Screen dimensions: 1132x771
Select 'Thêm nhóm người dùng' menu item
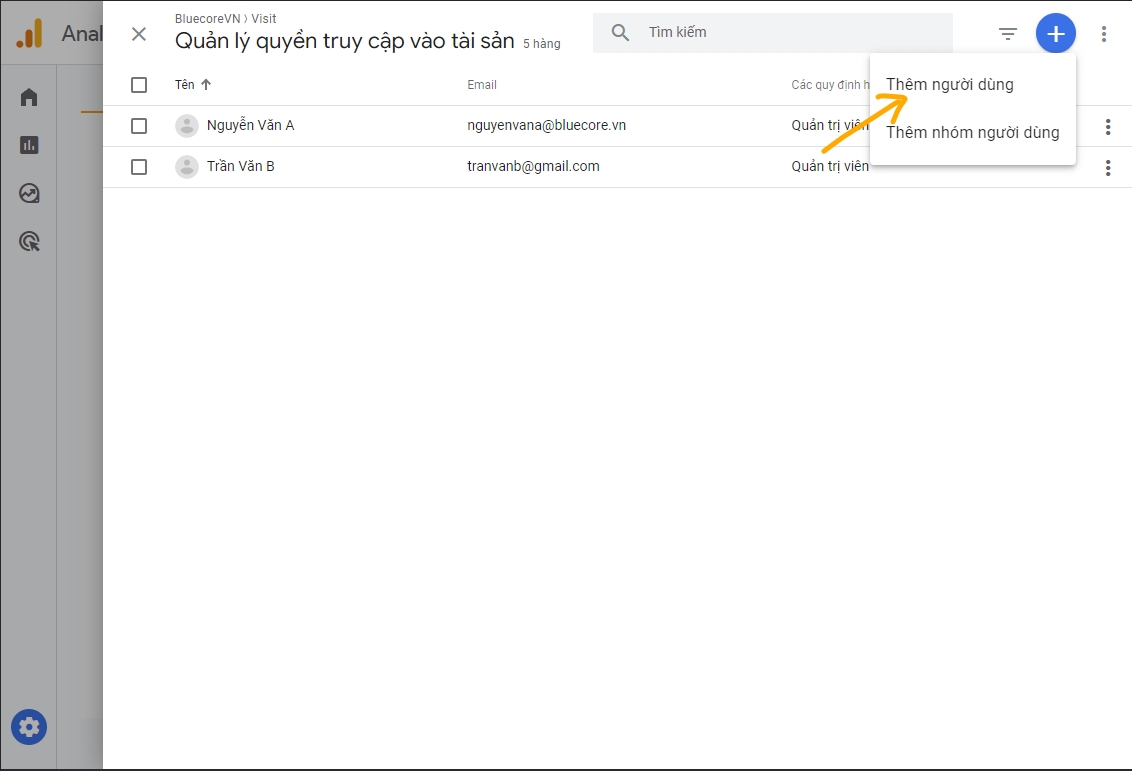(972, 133)
